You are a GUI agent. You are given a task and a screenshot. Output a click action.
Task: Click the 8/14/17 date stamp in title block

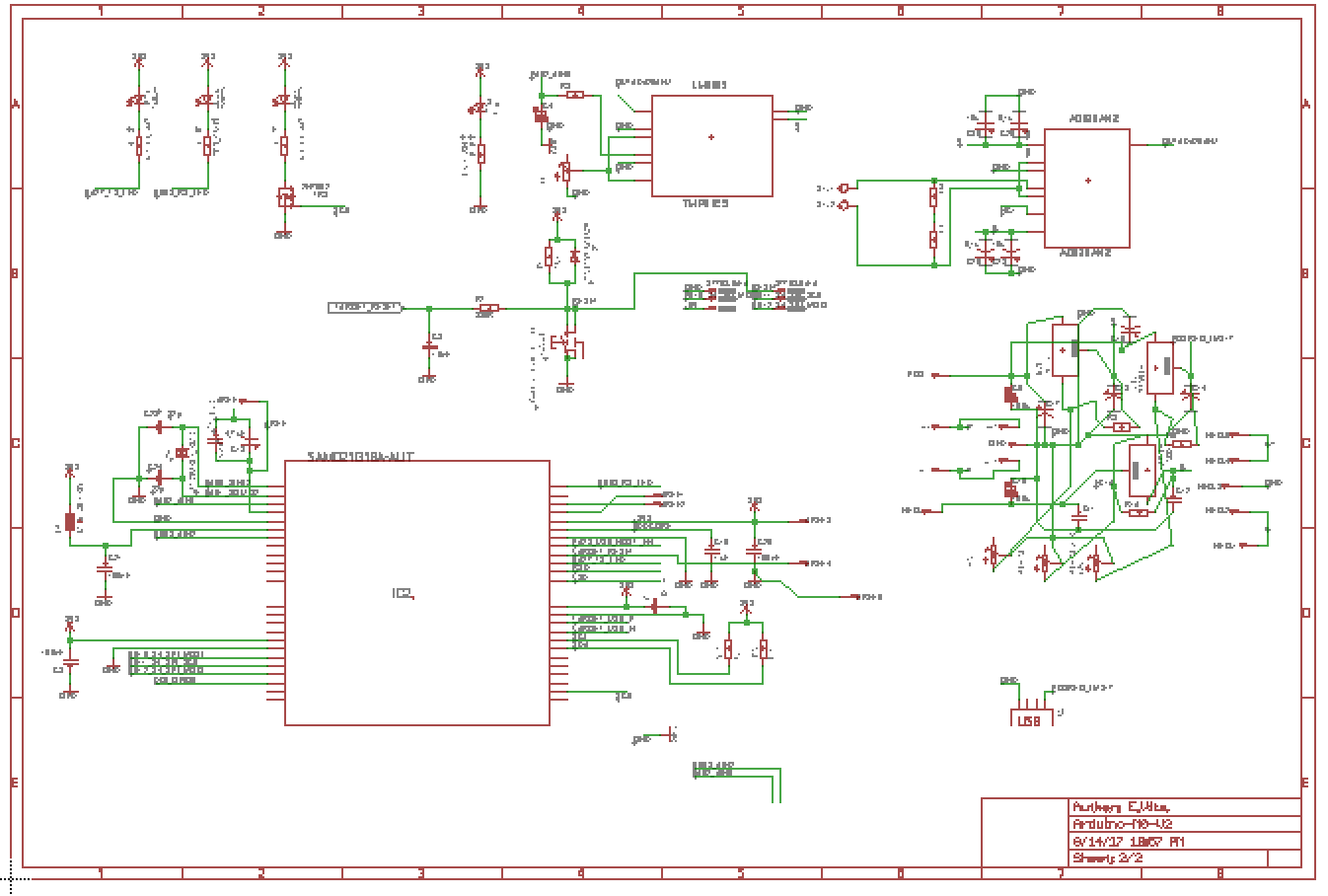1129,842
